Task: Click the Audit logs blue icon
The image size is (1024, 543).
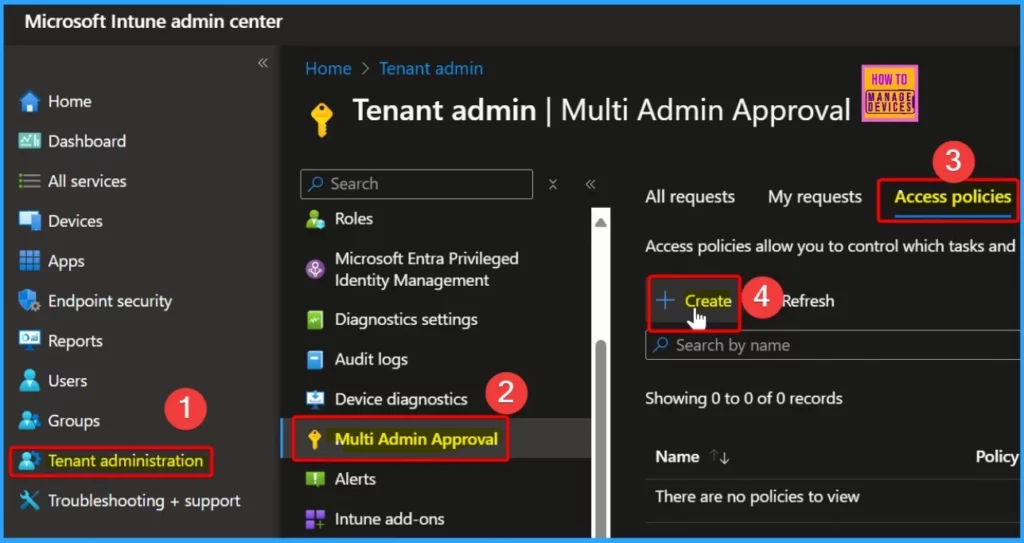Action: (x=315, y=359)
